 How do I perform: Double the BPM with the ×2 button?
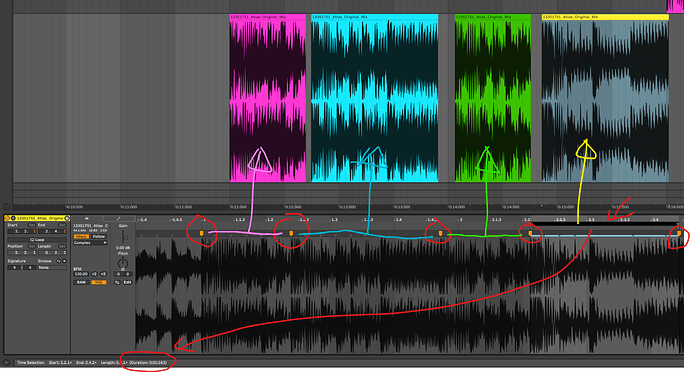coord(103,274)
